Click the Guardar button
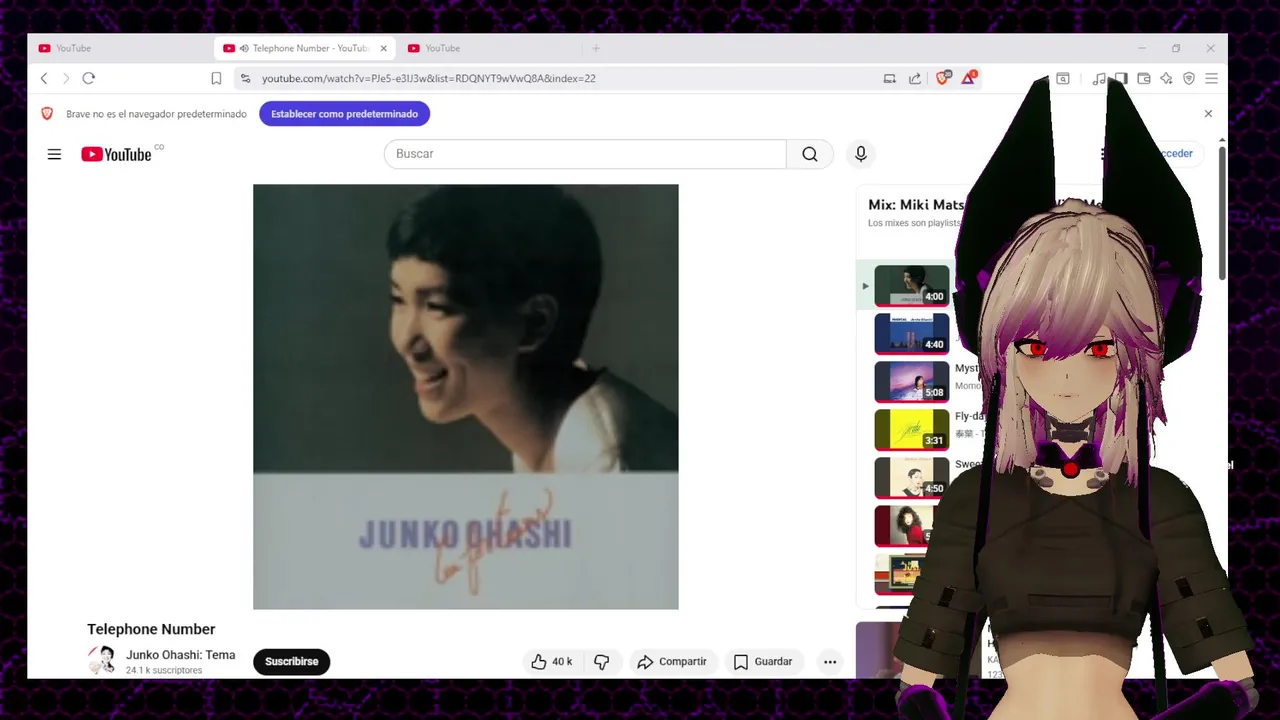 763,661
